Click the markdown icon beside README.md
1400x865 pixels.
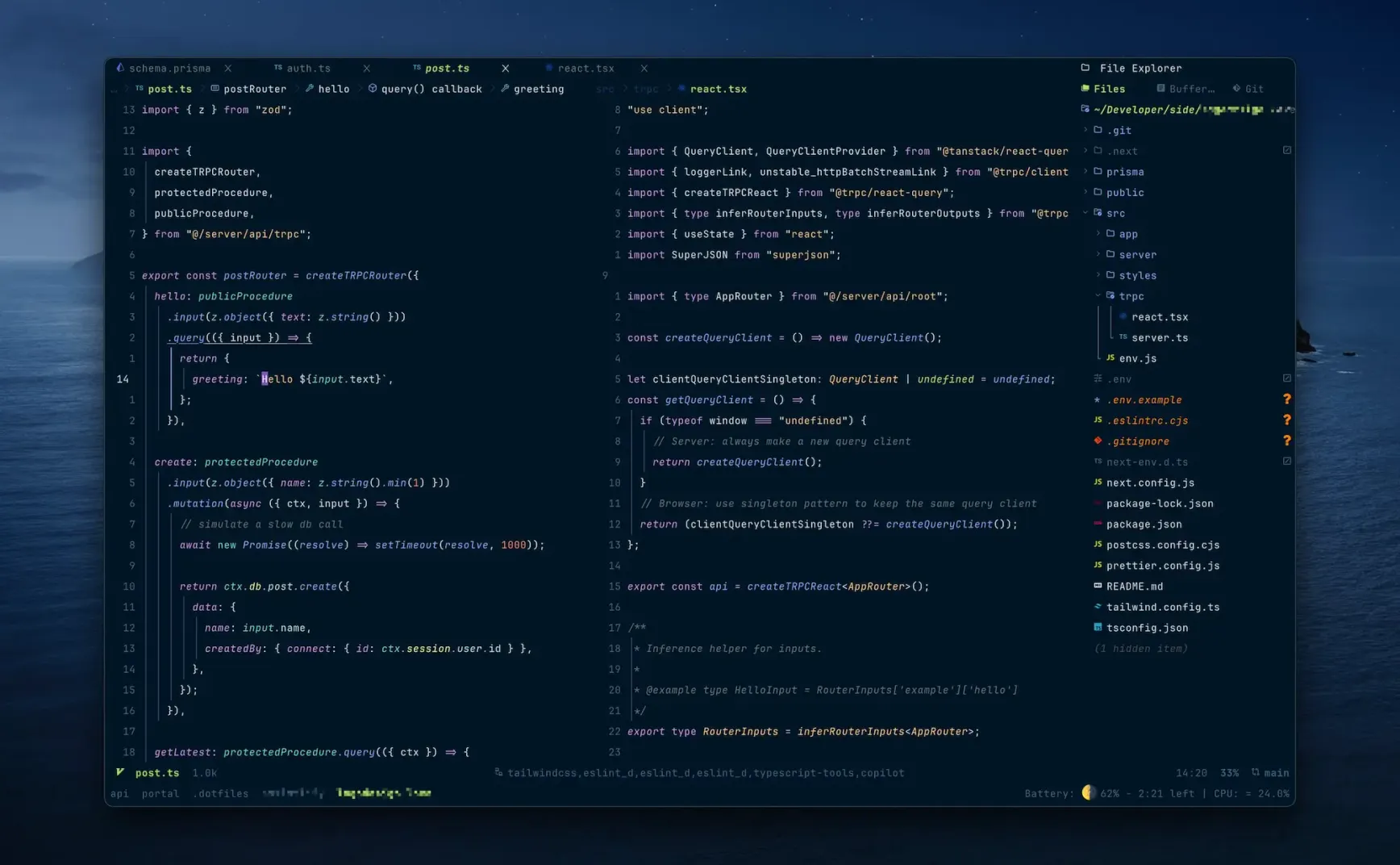point(1098,586)
